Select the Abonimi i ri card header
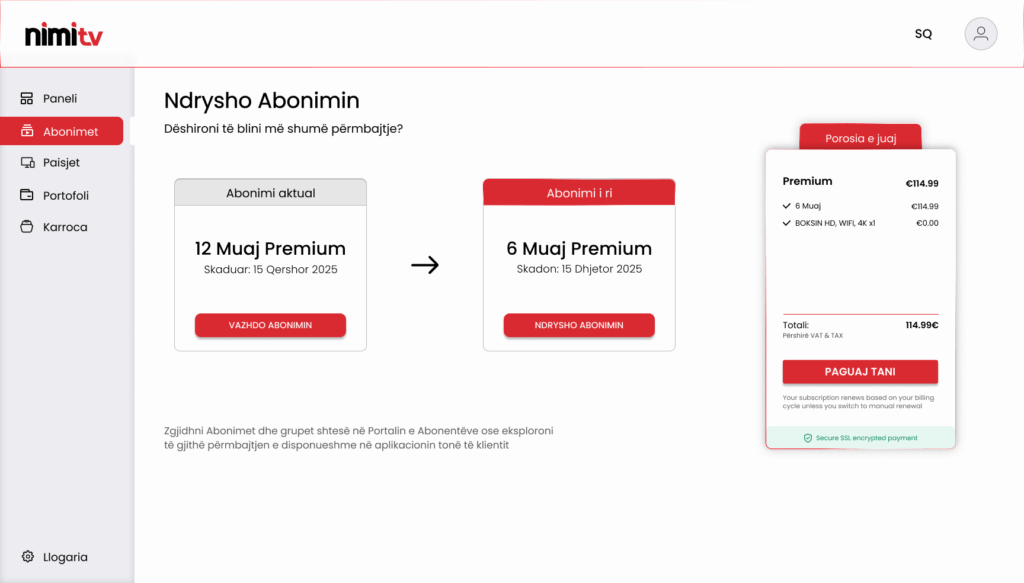Image resolution: width=1024 pixels, height=583 pixels. [x=579, y=193]
